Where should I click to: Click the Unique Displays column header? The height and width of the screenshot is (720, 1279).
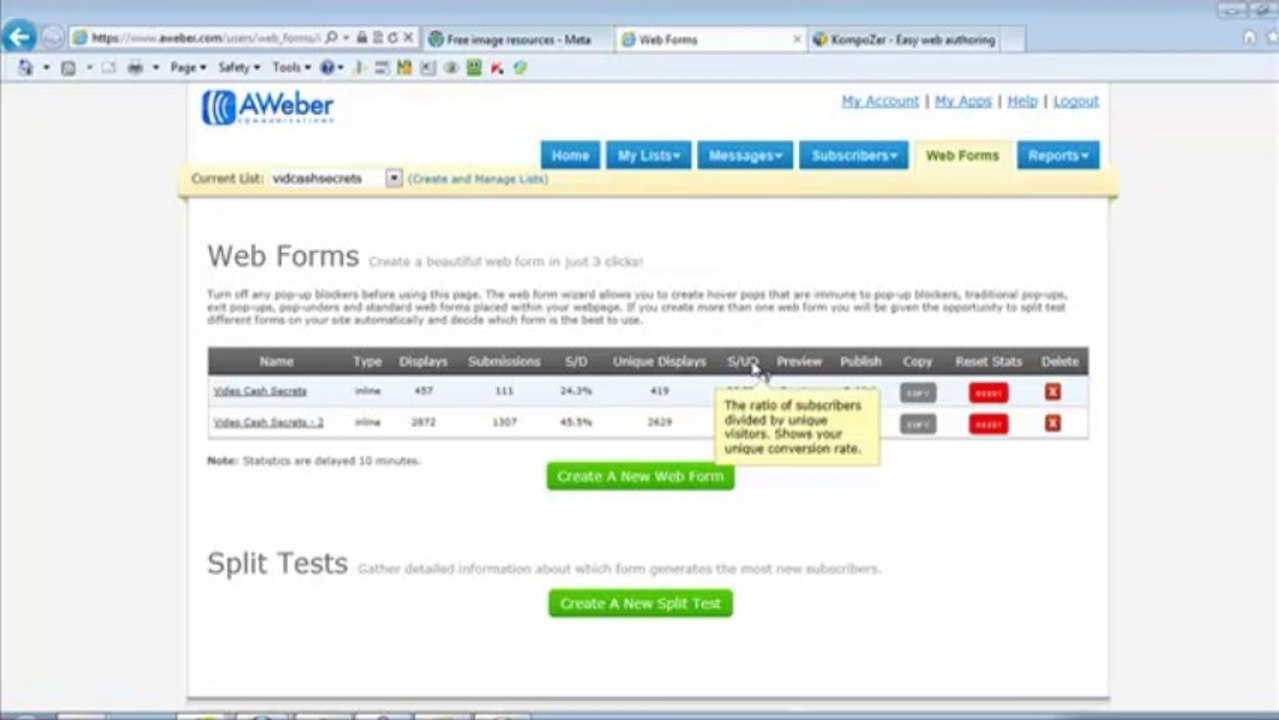(x=659, y=361)
